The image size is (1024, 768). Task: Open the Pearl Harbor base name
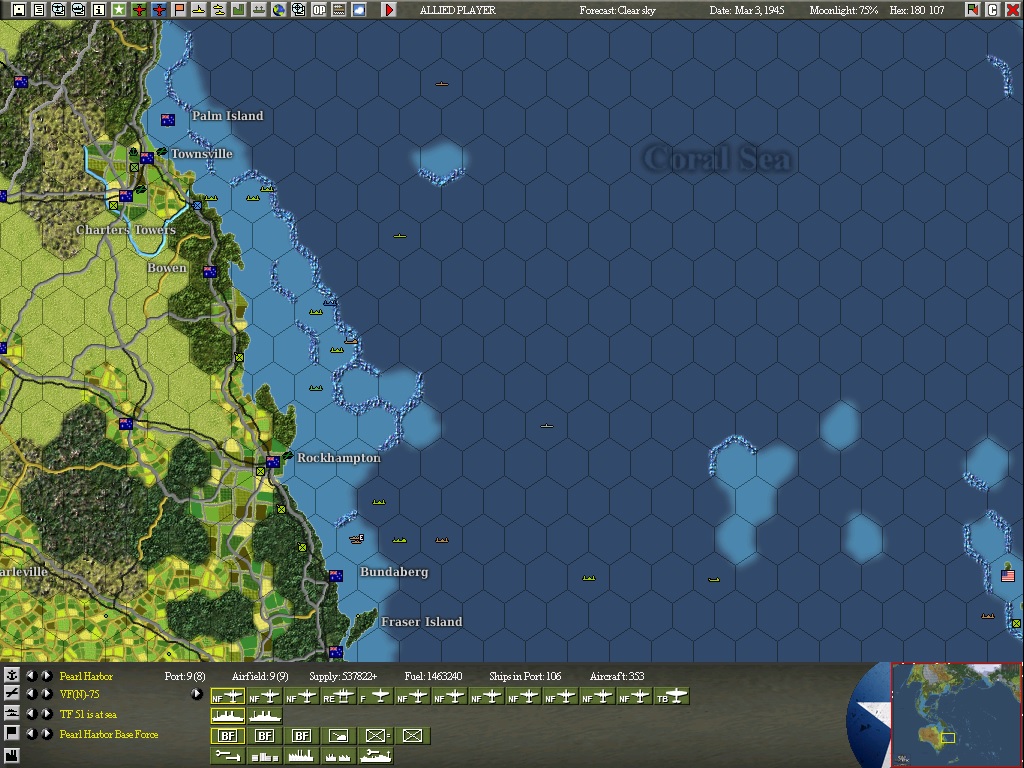click(86, 676)
